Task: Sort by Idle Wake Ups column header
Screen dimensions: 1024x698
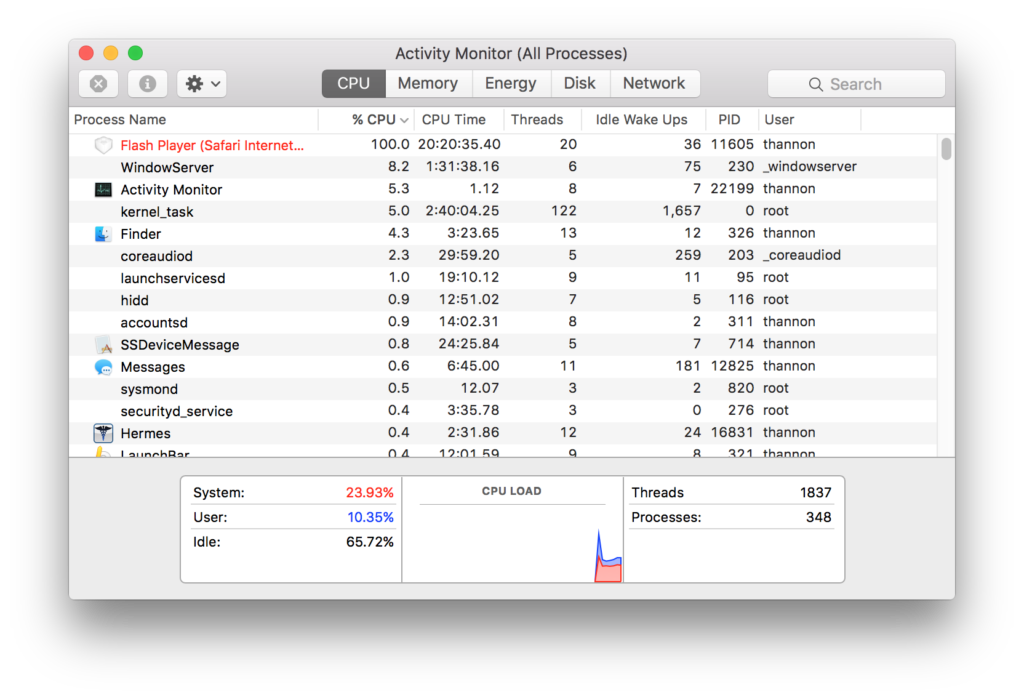Action: pyautogui.click(x=641, y=119)
